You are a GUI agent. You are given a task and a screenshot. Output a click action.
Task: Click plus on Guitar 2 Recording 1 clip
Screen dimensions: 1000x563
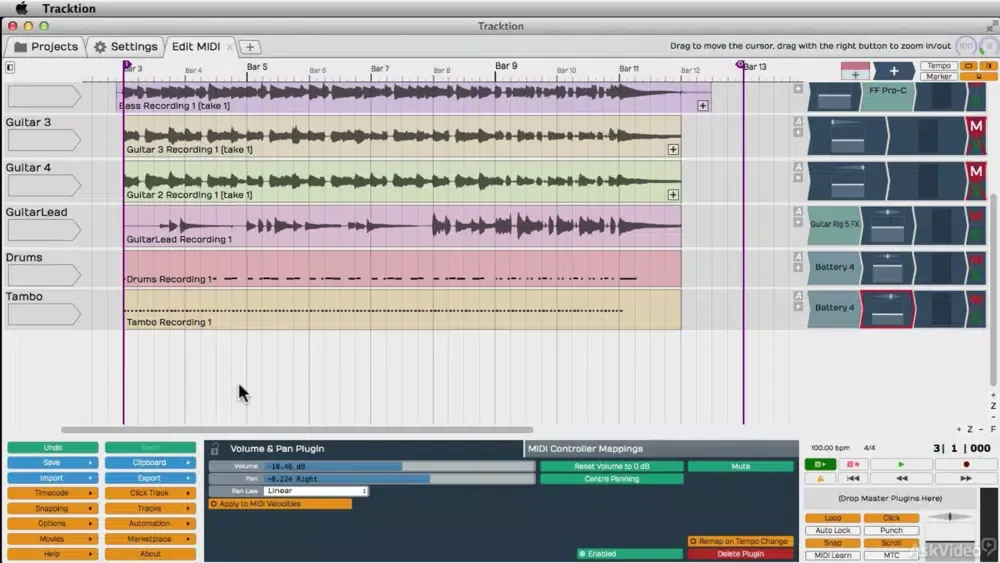pyautogui.click(x=673, y=194)
